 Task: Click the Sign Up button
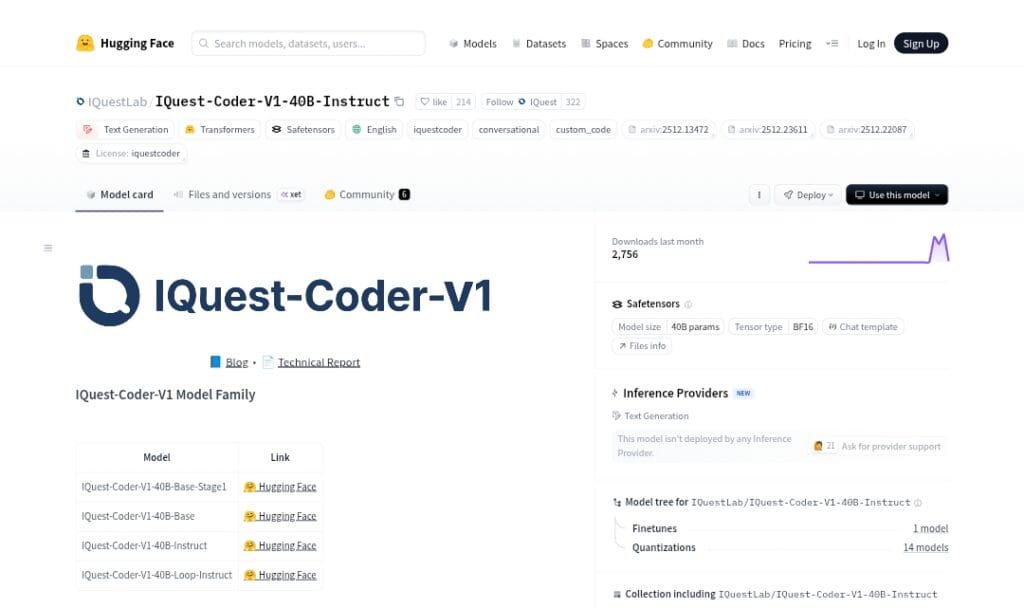click(x=920, y=44)
